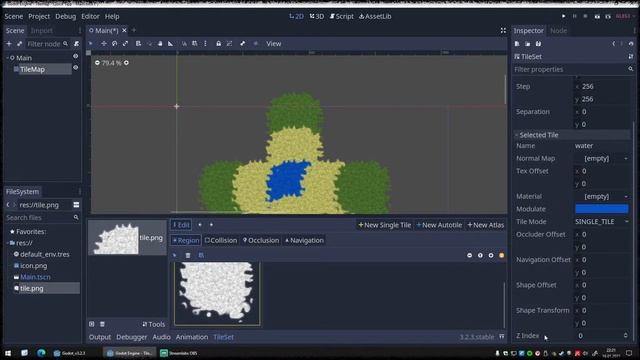Switch to the 2D workspace
Image resolution: width=640 pixels, height=360 pixels.
[x=296, y=16]
